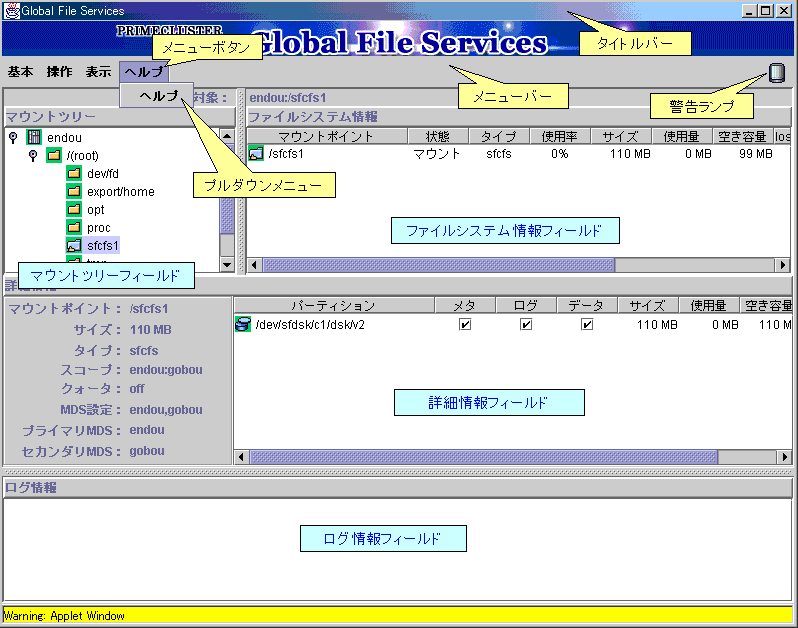
Task: Click the データ column header
Action: coord(587,305)
